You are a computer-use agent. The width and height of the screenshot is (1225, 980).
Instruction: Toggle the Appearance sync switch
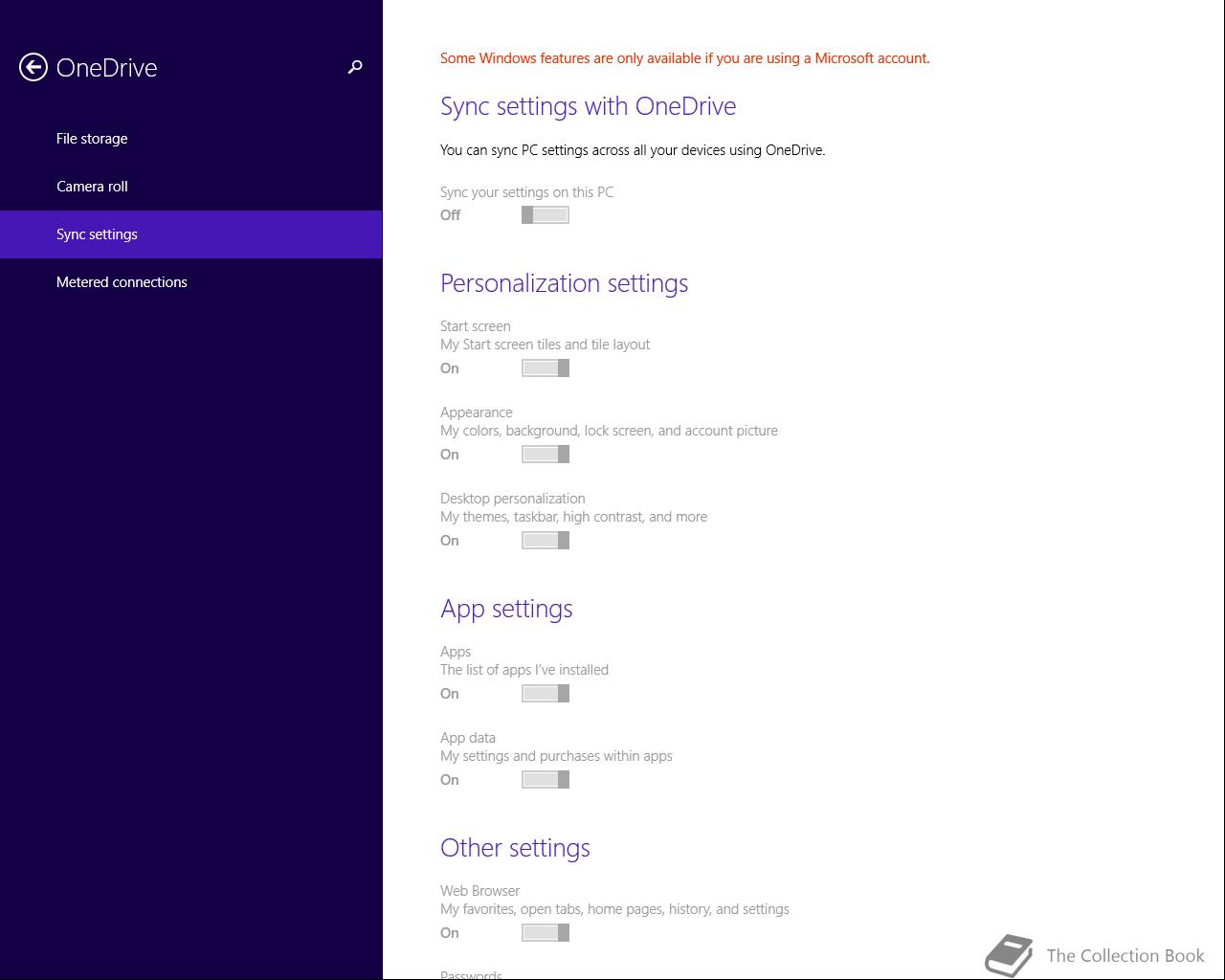546,455
